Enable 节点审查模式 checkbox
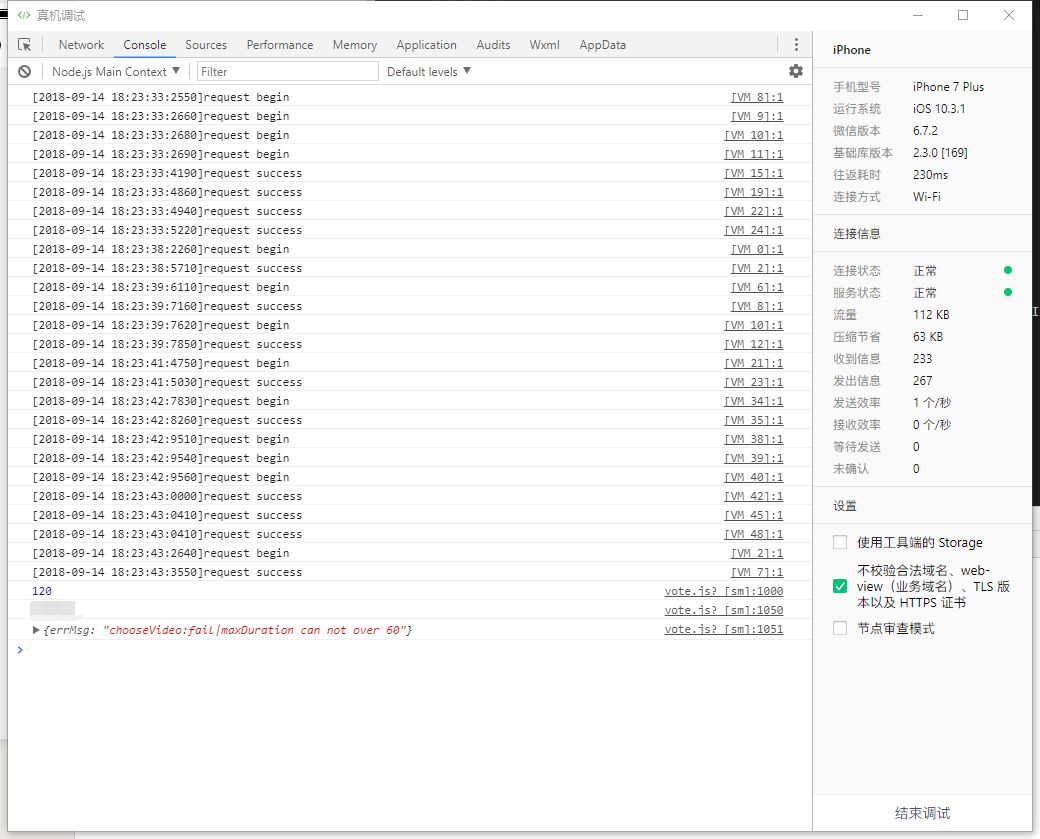The height and width of the screenshot is (839, 1040). point(840,628)
